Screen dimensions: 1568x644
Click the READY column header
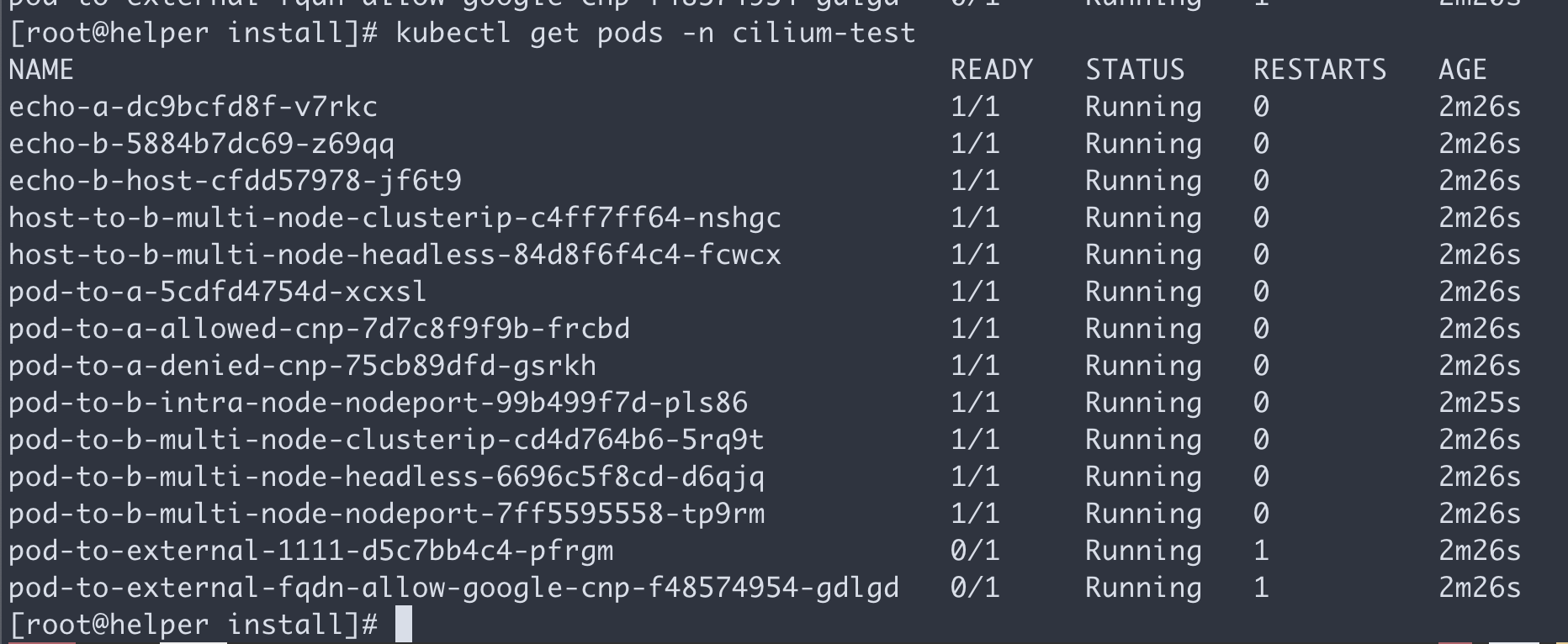coord(992,71)
